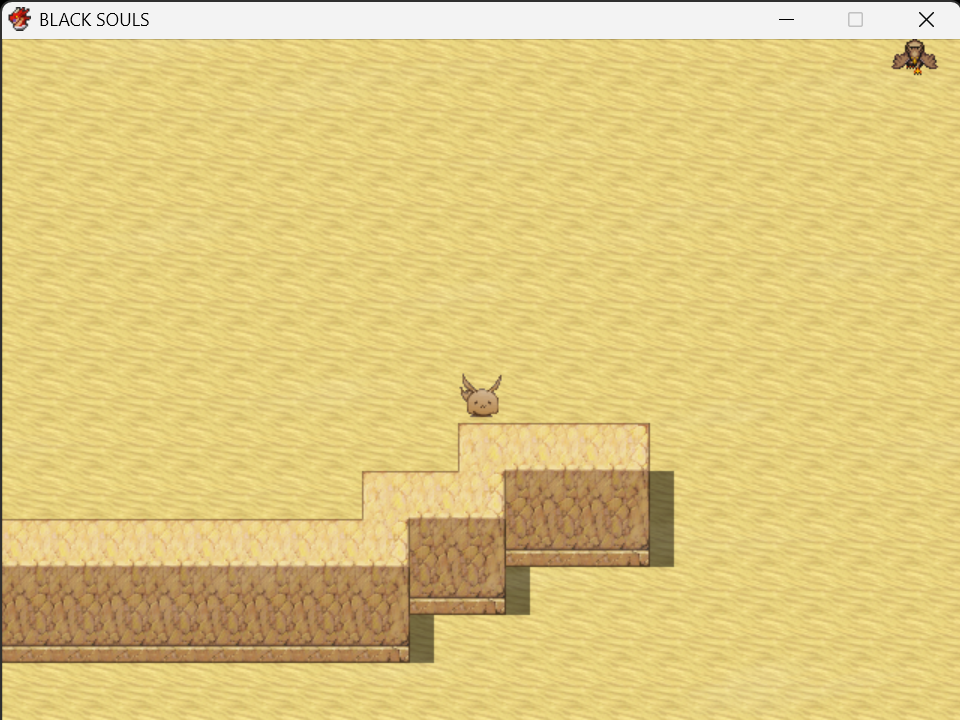Minimize the BLACK SOULS window

[x=786, y=20]
